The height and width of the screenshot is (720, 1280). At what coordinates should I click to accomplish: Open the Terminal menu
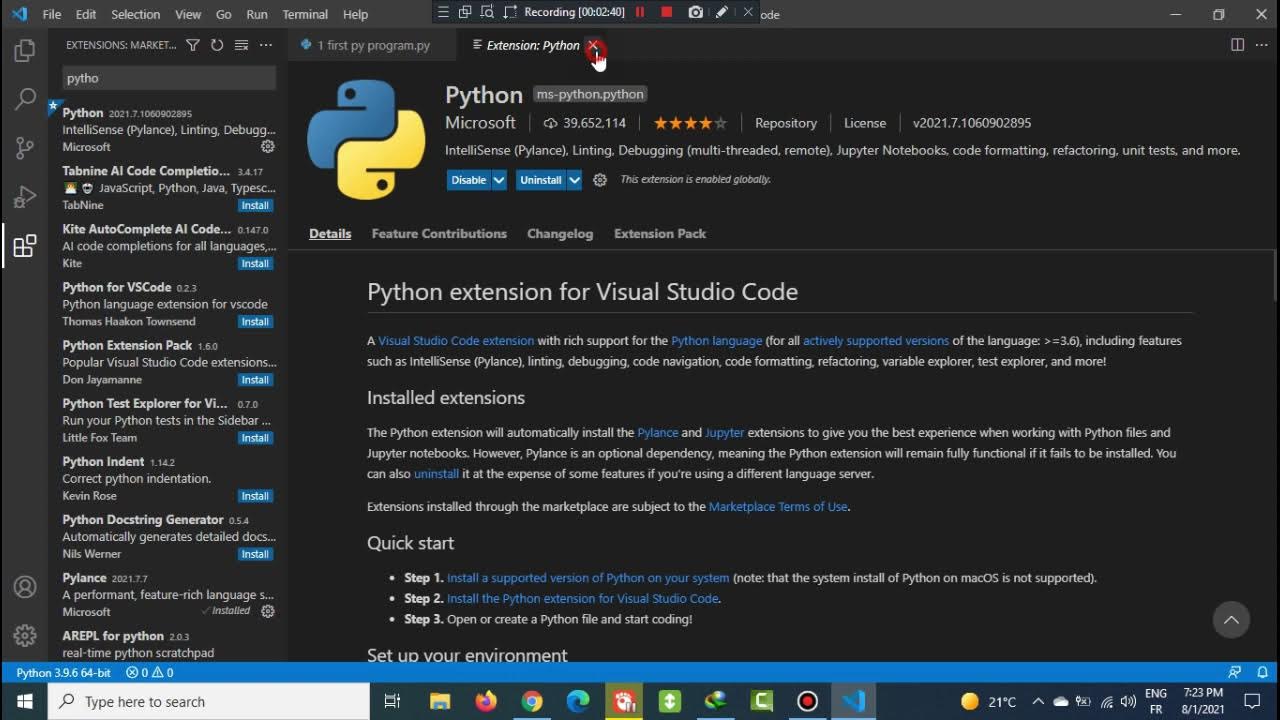[305, 14]
